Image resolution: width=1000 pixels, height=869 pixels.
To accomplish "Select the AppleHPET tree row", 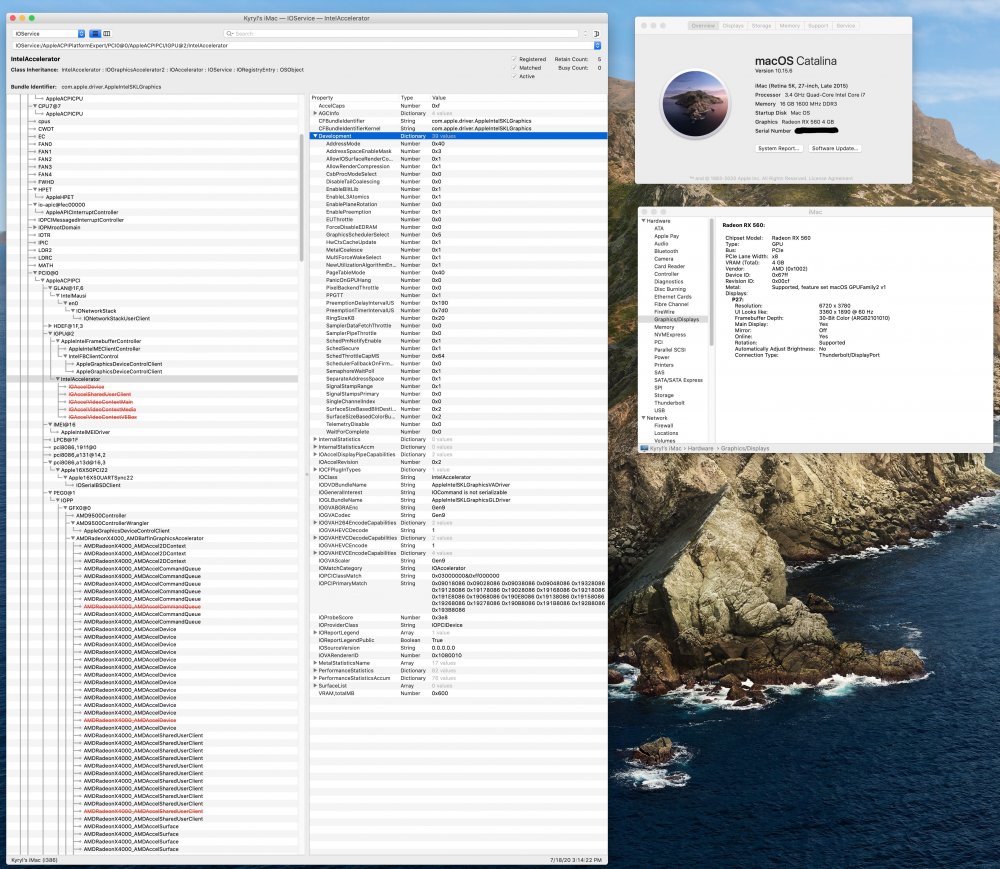I will coord(59,197).
